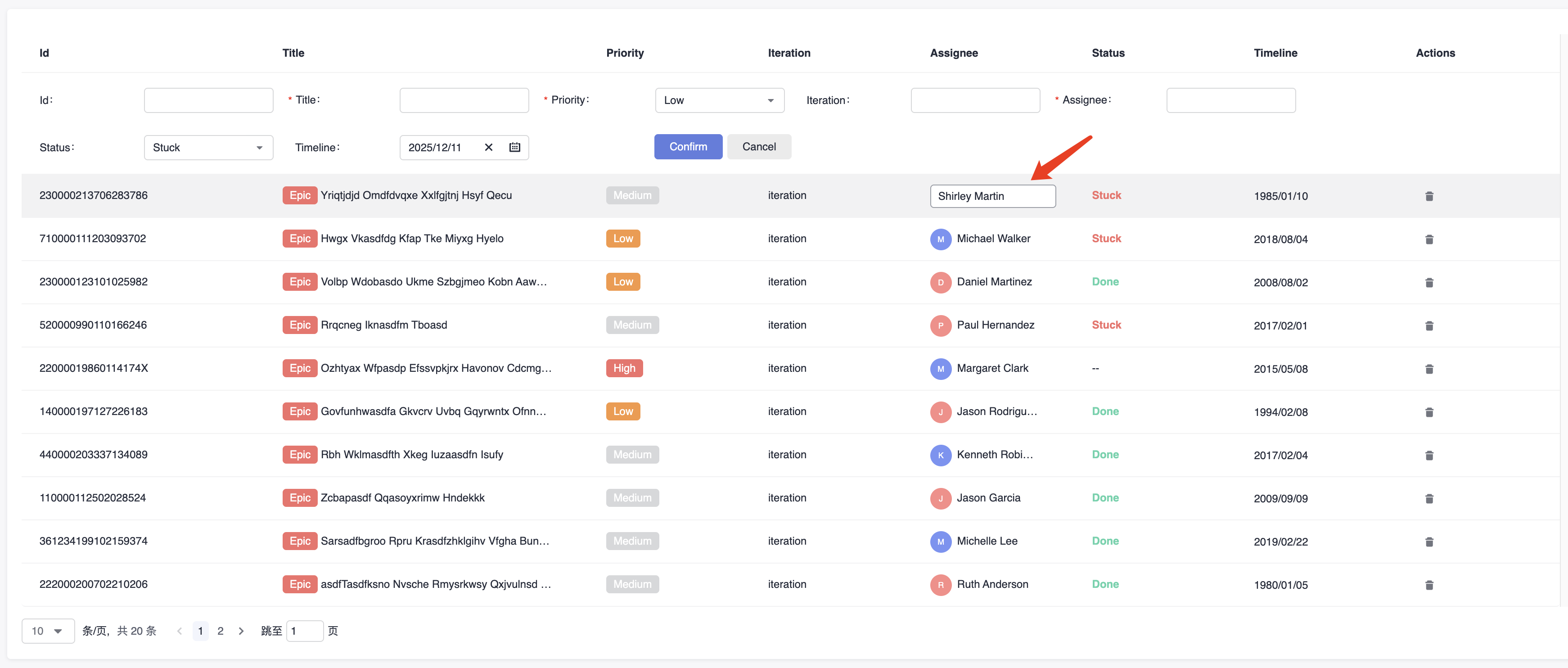Click the High priority tag
This screenshot has width=1568, height=668.
[624, 368]
